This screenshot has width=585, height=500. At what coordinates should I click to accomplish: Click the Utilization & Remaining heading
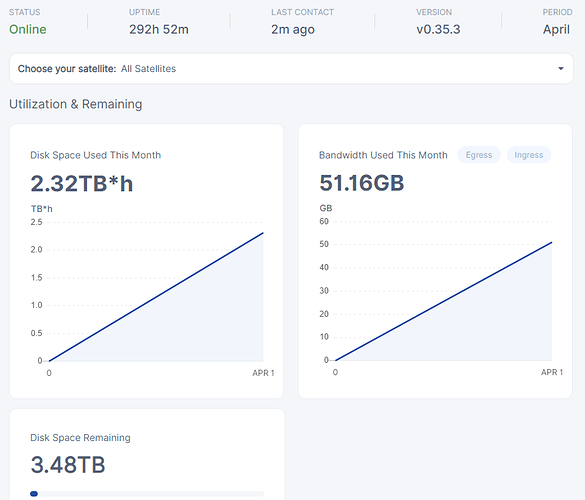tap(75, 104)
